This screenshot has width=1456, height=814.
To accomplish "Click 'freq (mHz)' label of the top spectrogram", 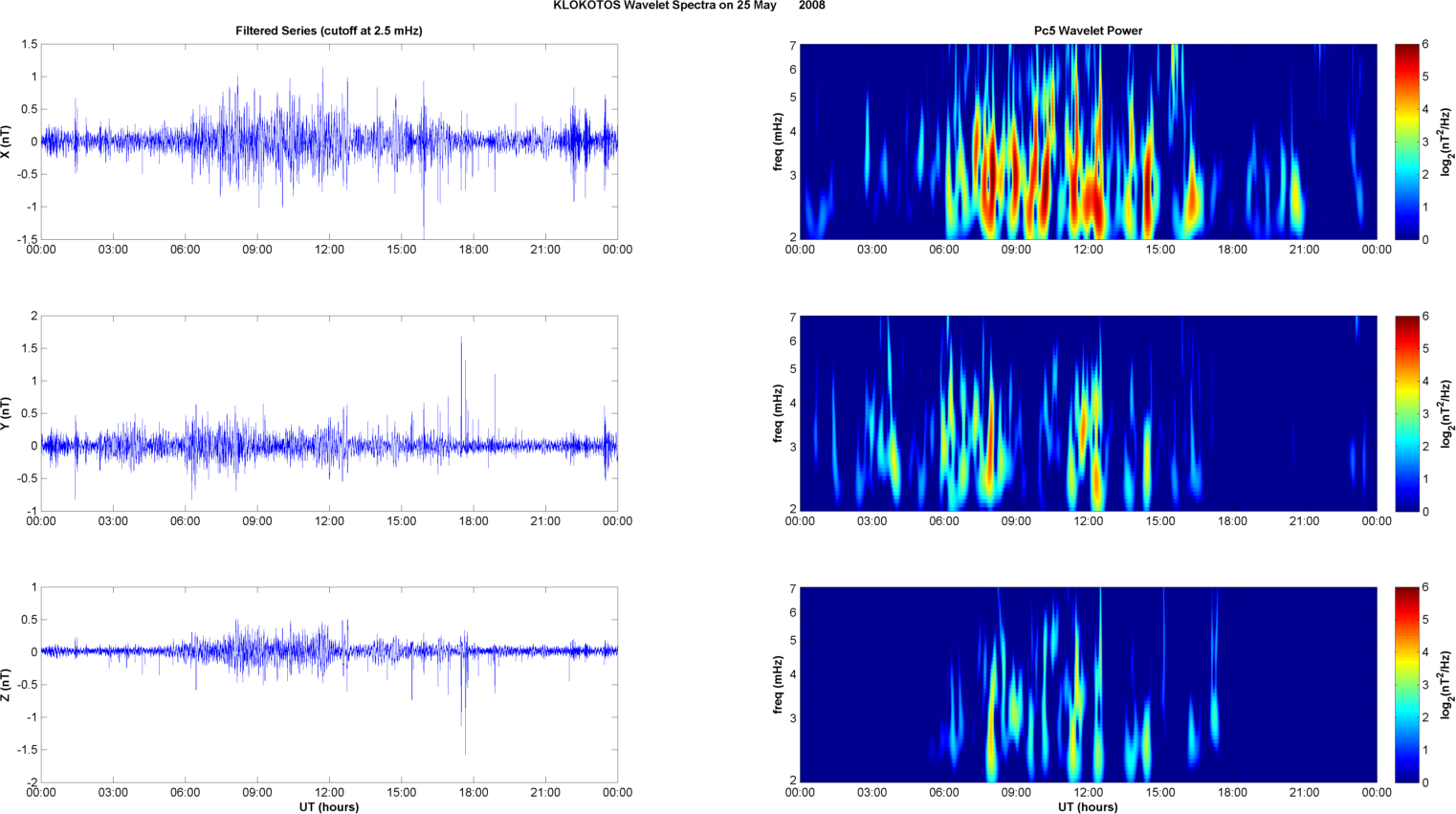I will [x=778, y=142].
